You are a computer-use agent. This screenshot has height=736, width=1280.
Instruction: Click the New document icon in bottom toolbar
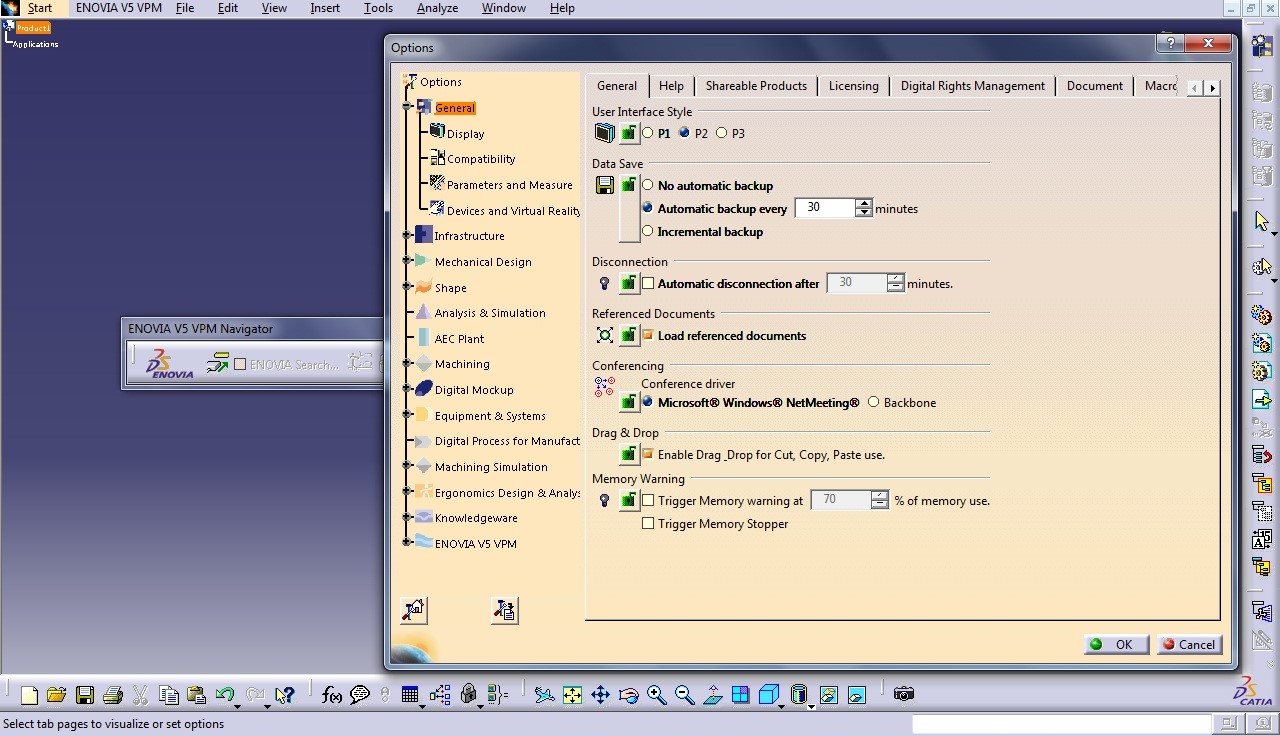(30, 694)
